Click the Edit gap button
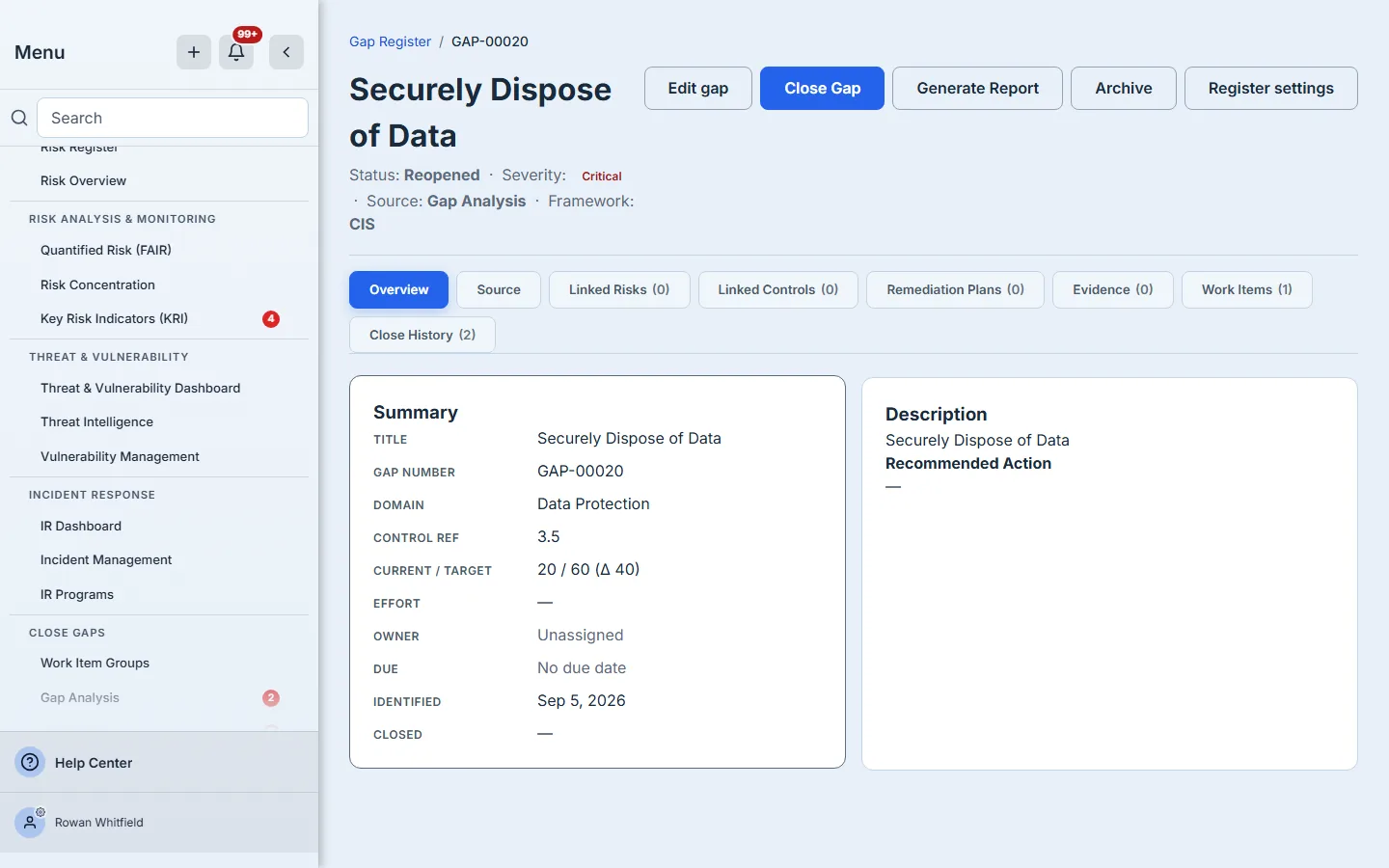 coord(698,88)
